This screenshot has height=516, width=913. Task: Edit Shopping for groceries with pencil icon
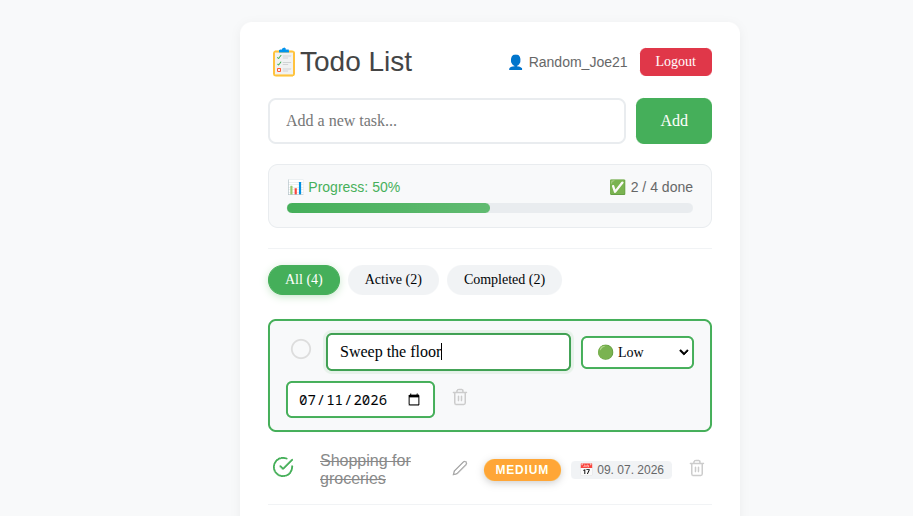(x=460, y=468)
